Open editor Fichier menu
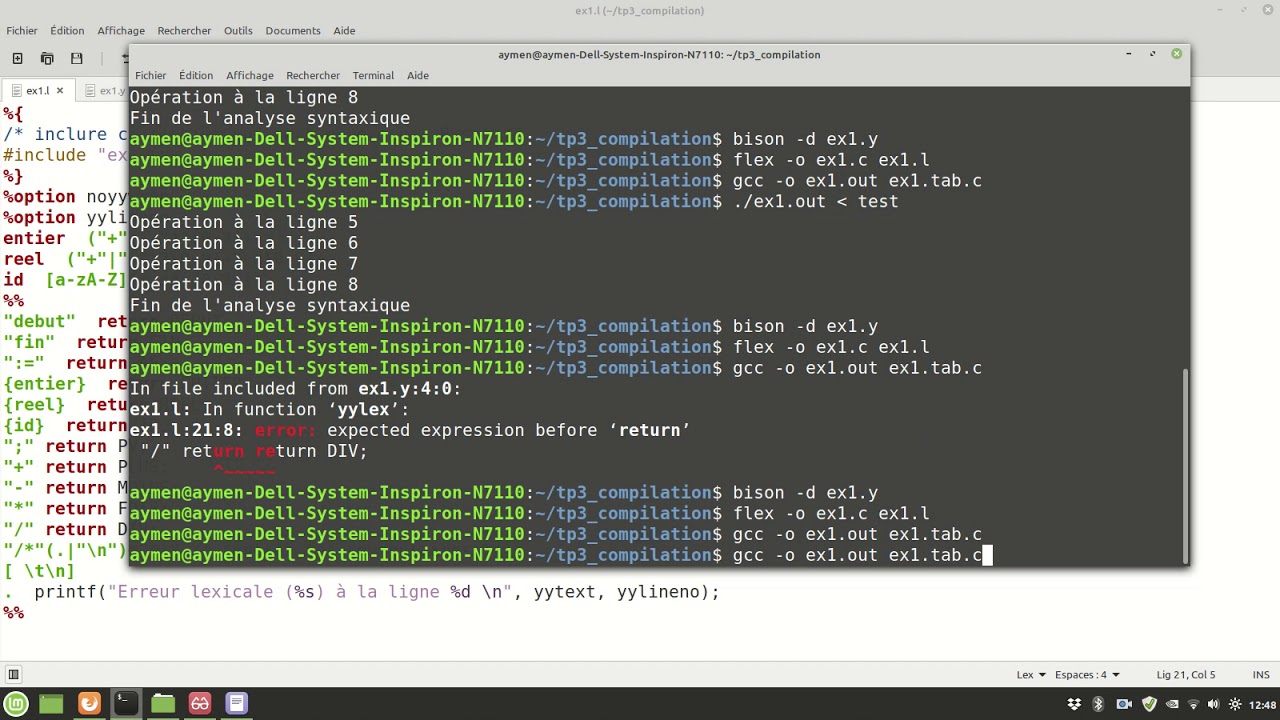This screenshot has width=1280, height=720. [x=22, y=31]
